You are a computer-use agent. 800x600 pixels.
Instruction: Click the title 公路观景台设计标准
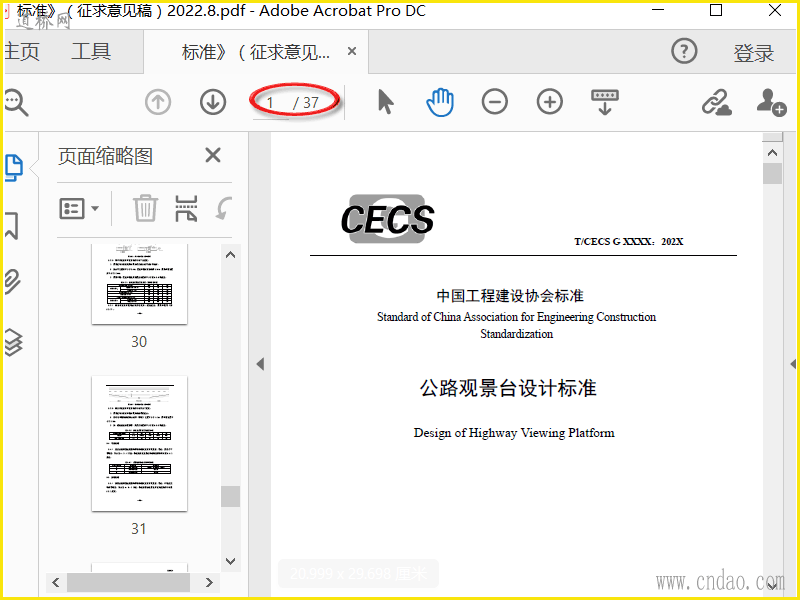[x=508, y=388]
